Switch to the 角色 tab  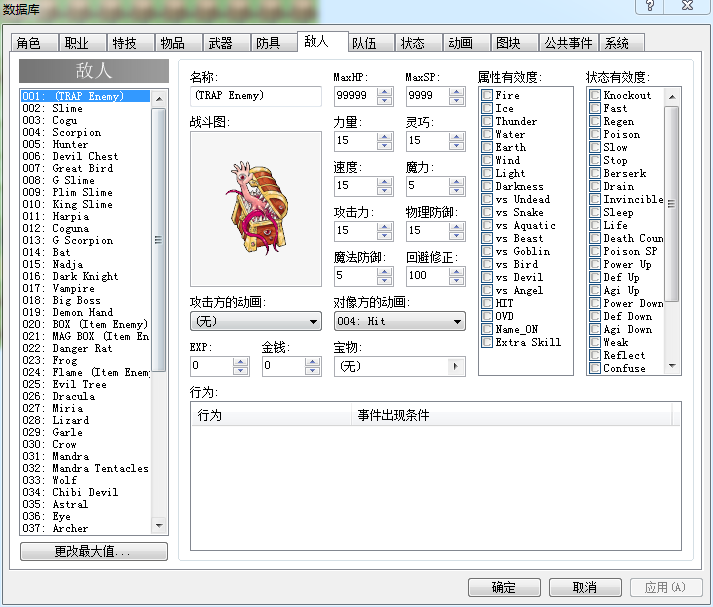(x=35, y=43)
